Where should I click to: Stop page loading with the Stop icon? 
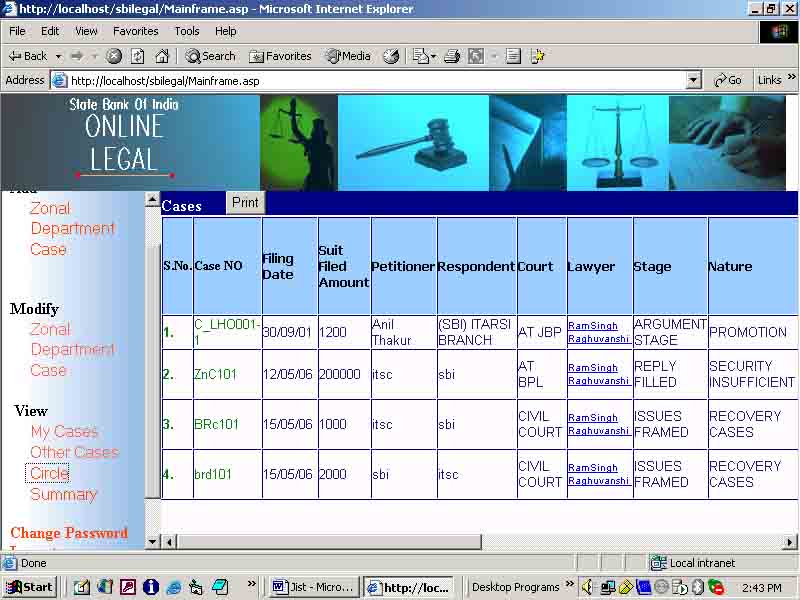tap(114, 56)
